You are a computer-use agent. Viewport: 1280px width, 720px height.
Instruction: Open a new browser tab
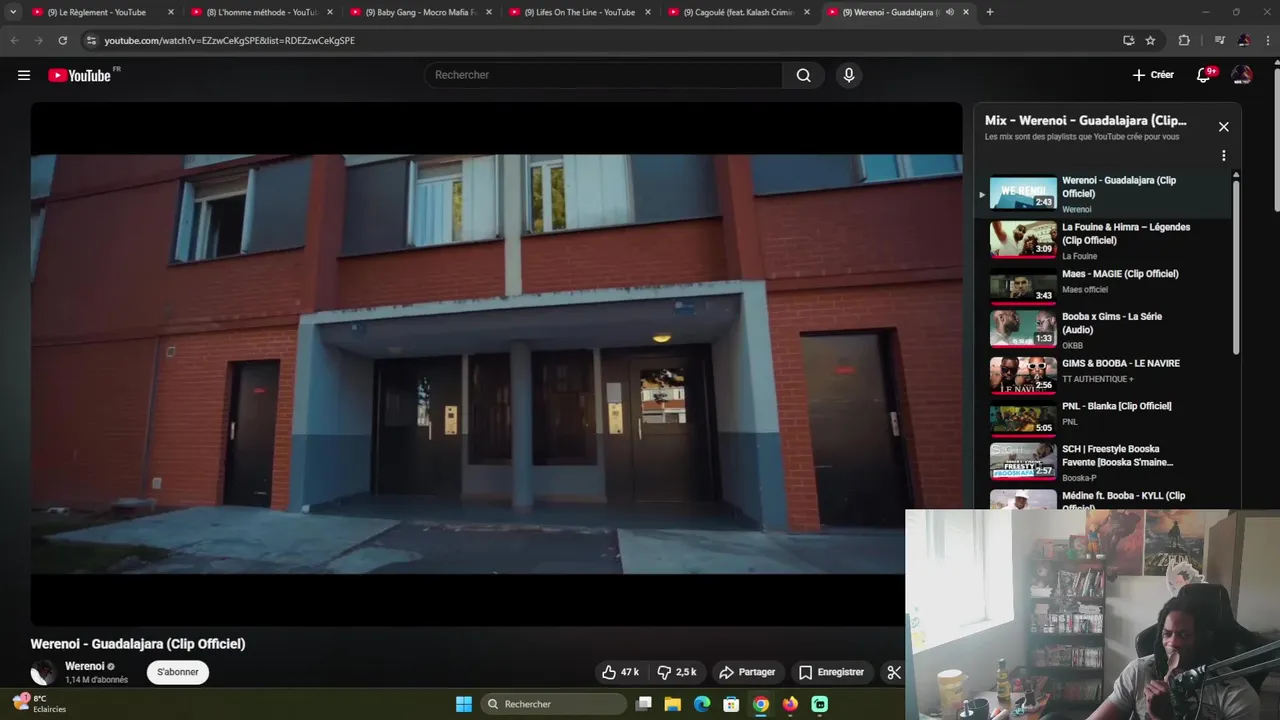pyautogui.click(x=990, y=12)
